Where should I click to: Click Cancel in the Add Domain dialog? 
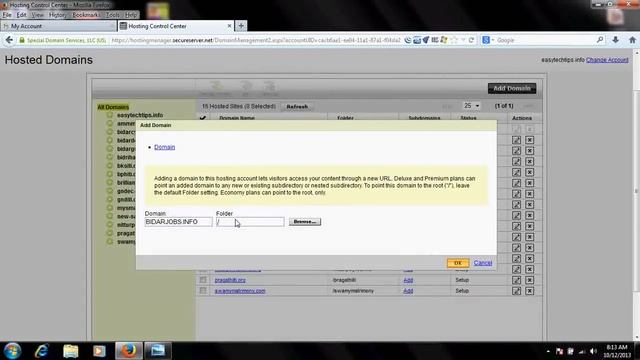pyautogui.click(x=483, y=263)
